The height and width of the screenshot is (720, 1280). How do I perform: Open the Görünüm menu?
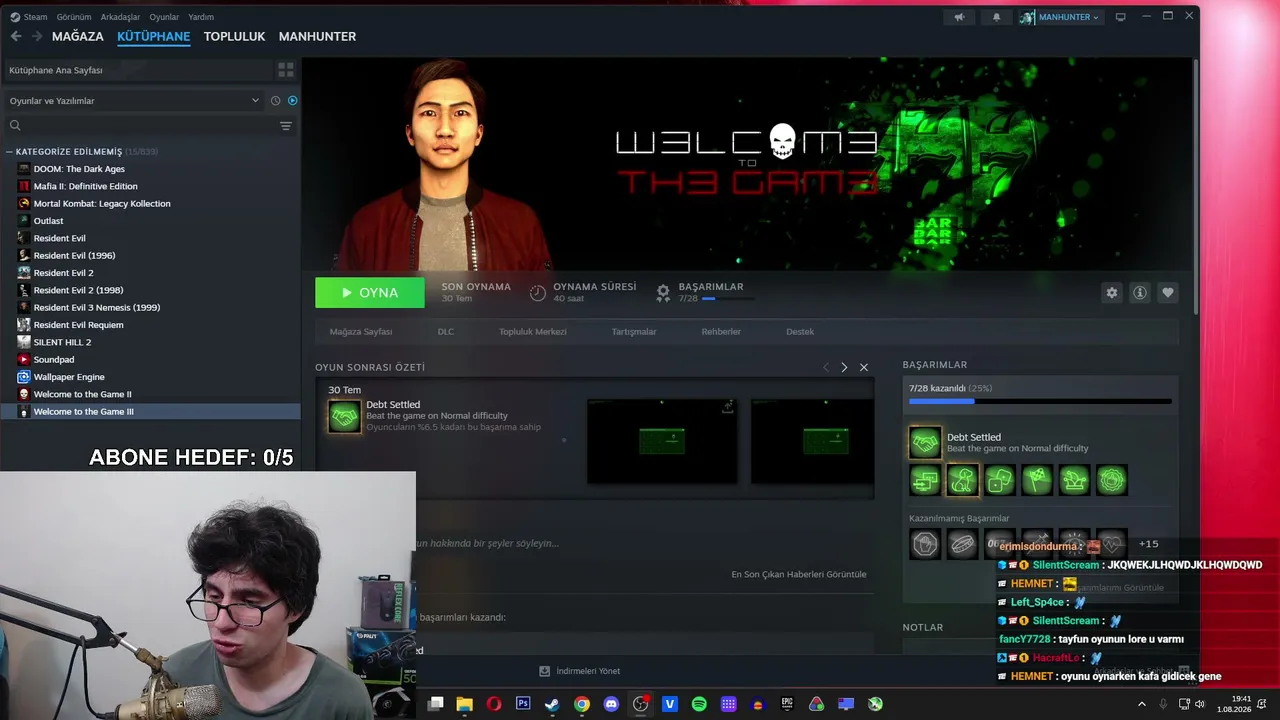pyautogui.click(x=74, y=17)
